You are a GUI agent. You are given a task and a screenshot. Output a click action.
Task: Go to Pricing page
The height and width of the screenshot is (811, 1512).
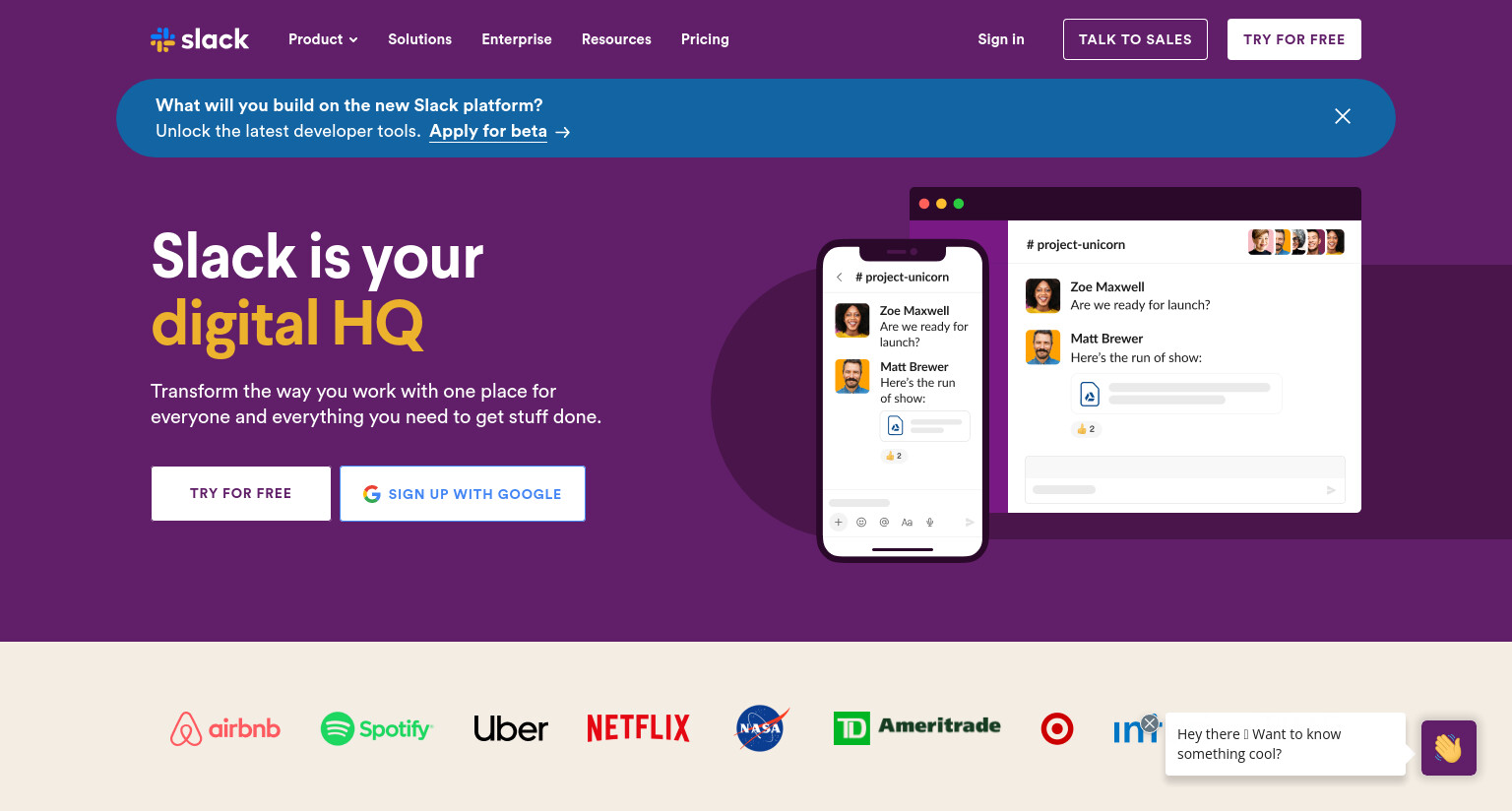(x=705, y=39)
